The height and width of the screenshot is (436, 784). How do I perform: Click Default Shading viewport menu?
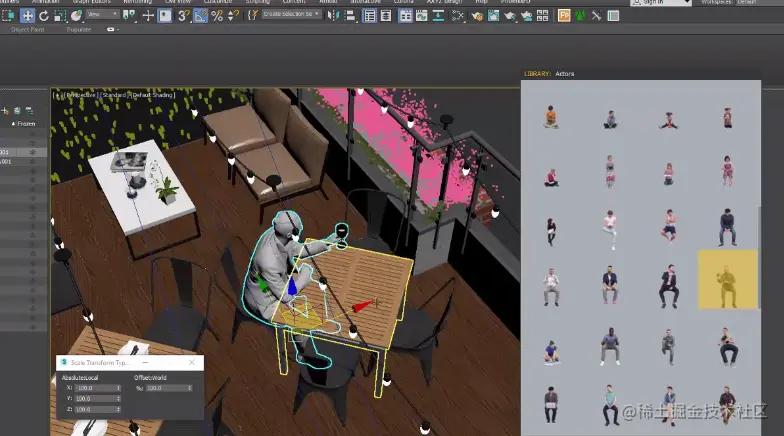152,94
